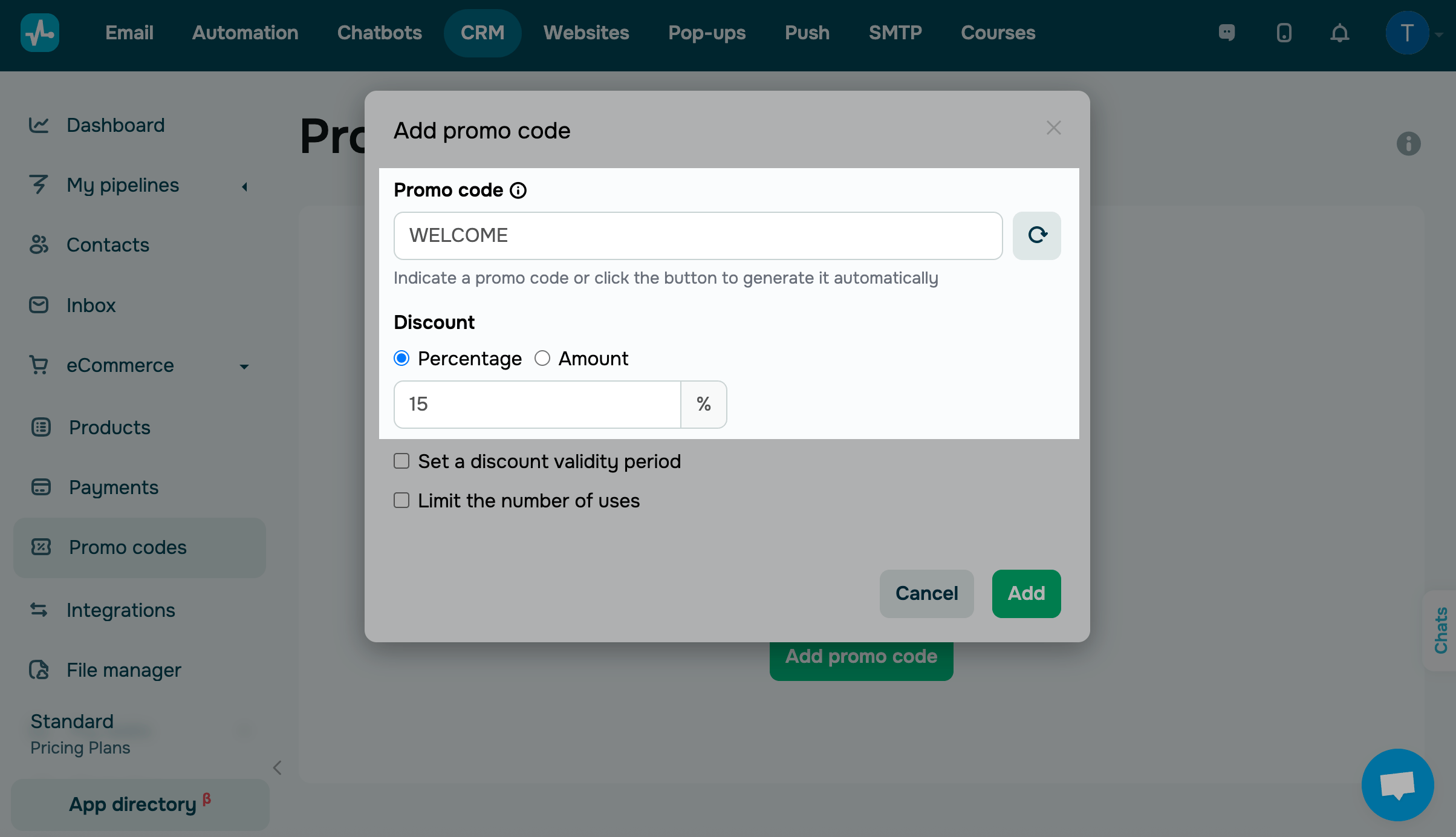Click the mobile device icon in header
The width and height of the screenshot is (1456, 837).
1284,33
